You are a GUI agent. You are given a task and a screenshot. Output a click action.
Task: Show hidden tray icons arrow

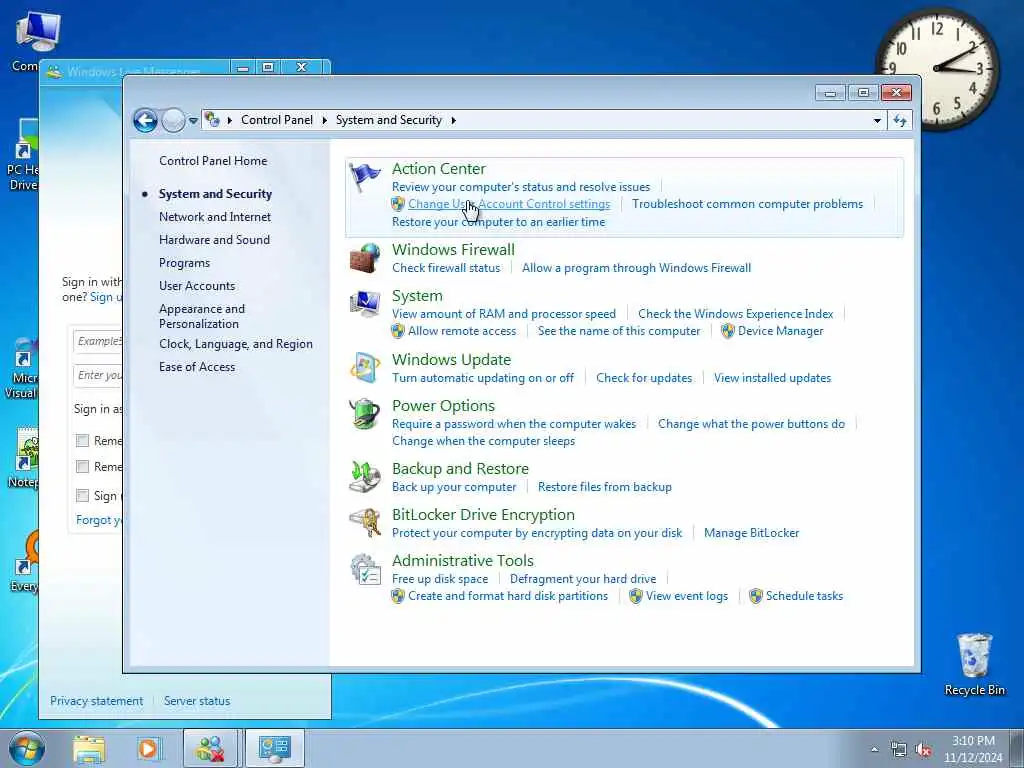tap(874, 750)
